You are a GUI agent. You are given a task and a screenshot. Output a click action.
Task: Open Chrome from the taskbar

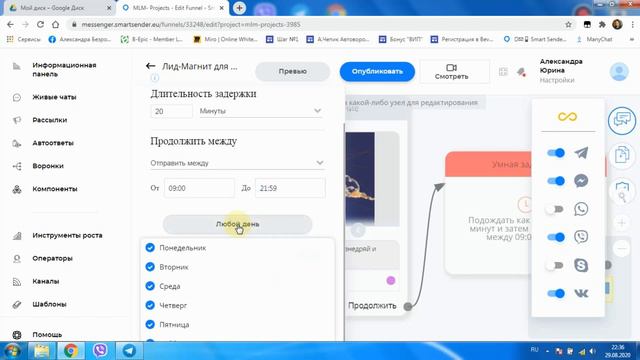[70, 350]
